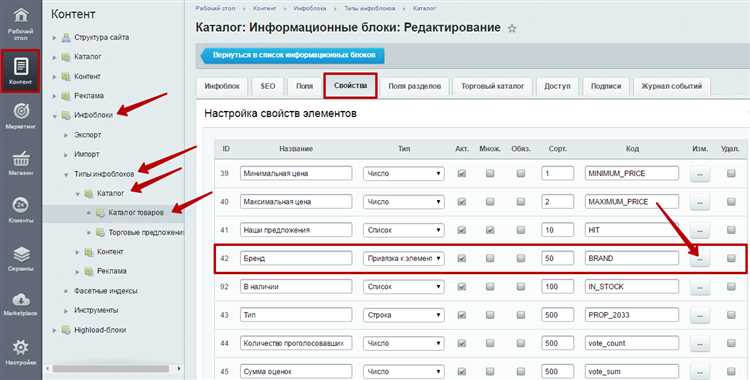
Task: Click the Каталог товаров folder icon
Action: [100, 212]
